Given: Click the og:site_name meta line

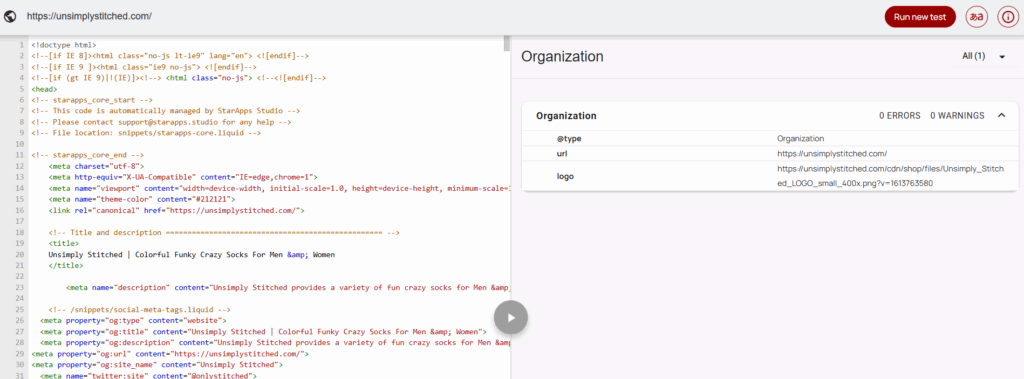Looking at the screenshot, I should click(x=157, y=364).
